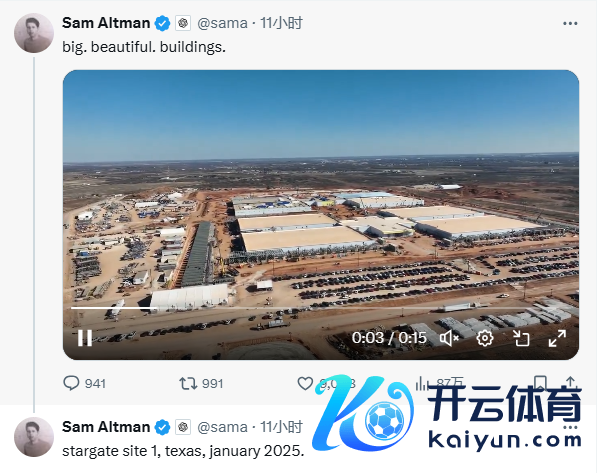This screenshot has height=473, width=597.
Task: Open the 11小时 timestamp of first tweet
Action: [x=281, y=23]
